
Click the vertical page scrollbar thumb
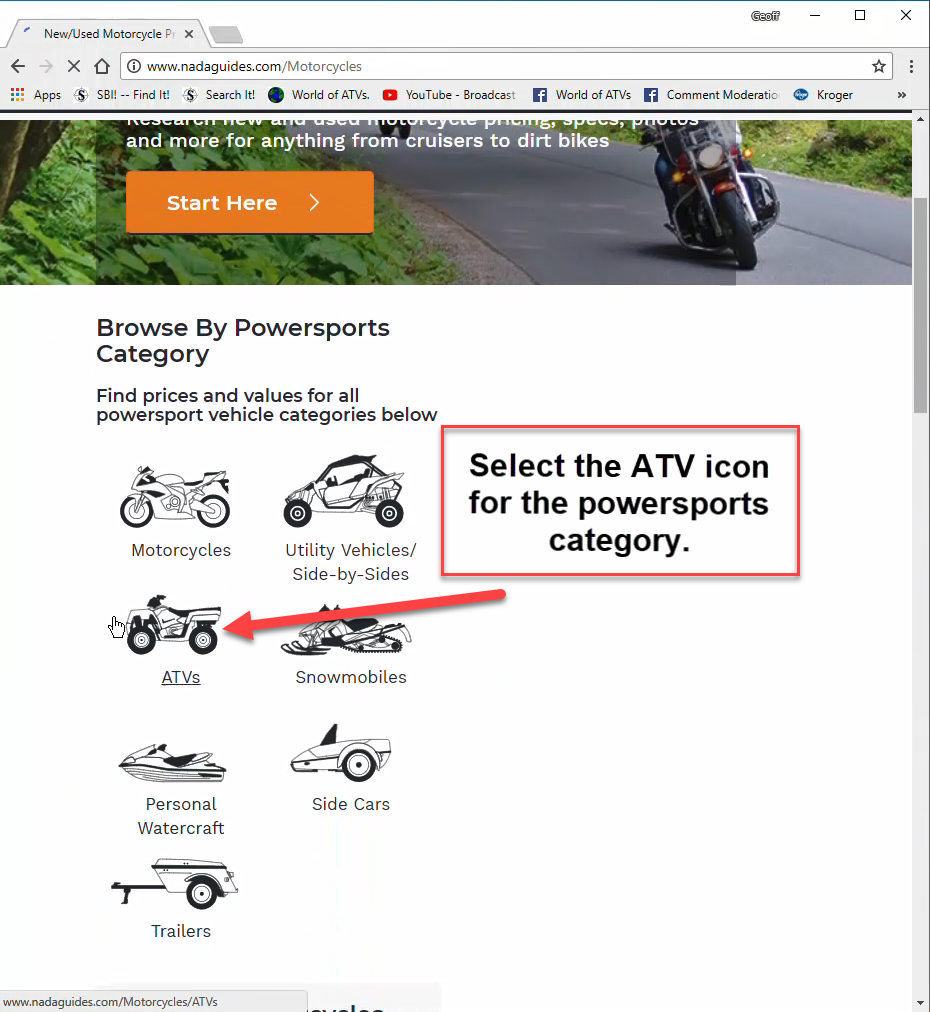(920, 305)
